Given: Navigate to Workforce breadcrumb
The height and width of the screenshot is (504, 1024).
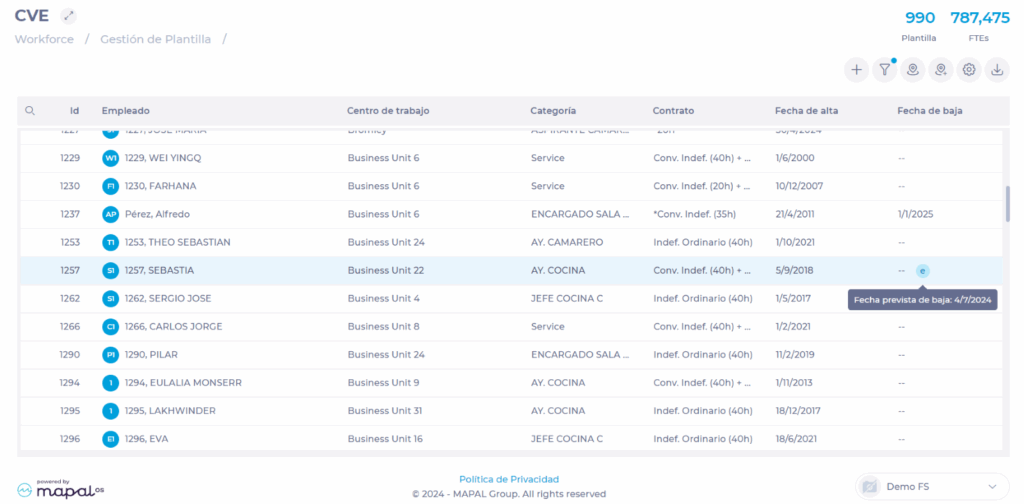Looking at the screenshot, I should tap(43, 39).
